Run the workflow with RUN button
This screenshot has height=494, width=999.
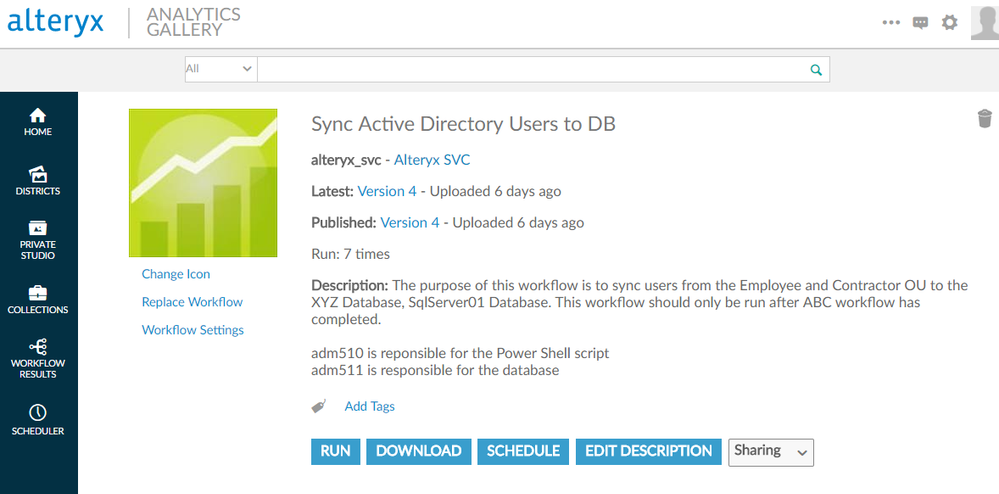335,451
